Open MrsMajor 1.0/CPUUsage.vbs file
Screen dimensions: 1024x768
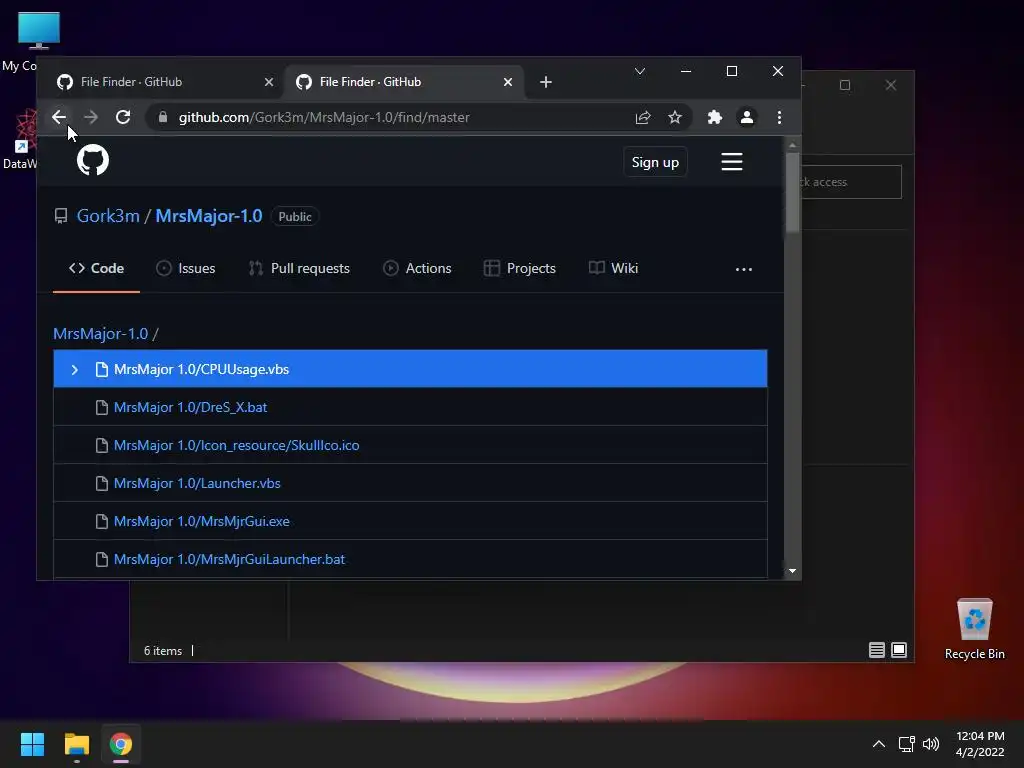coord(201,370)
